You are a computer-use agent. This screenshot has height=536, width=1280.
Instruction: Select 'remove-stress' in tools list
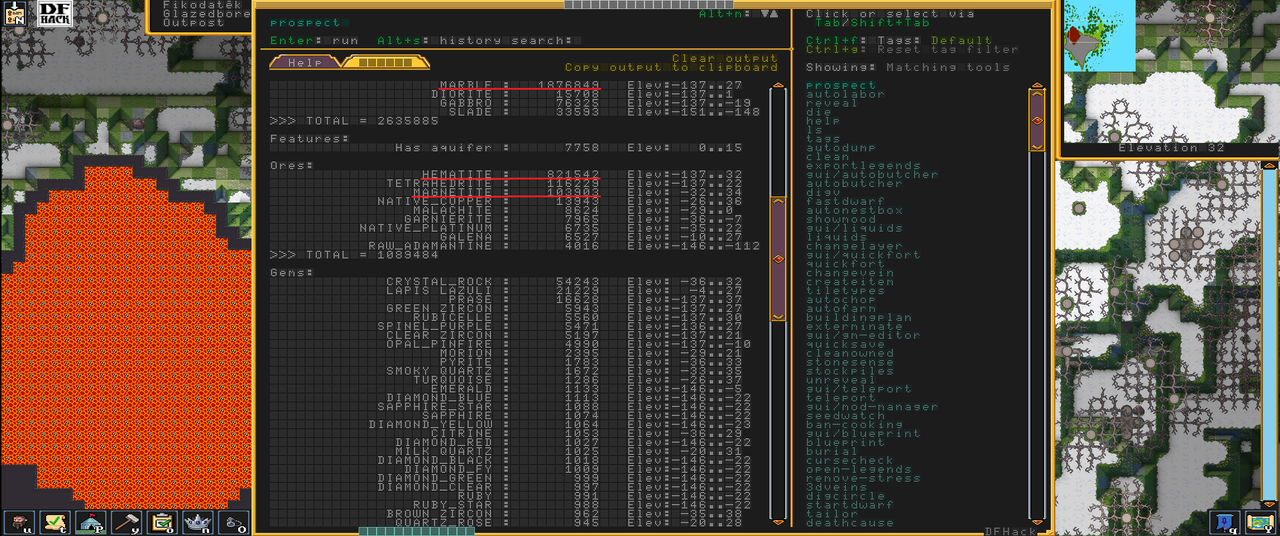tap(863, 480)
